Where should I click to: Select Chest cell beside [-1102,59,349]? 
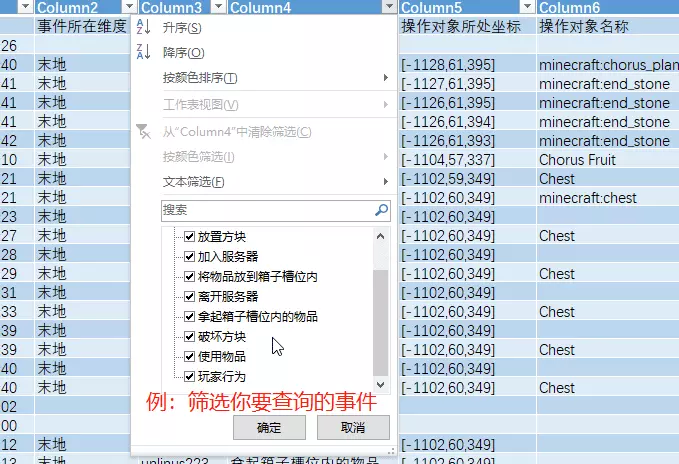coord(608,179)
